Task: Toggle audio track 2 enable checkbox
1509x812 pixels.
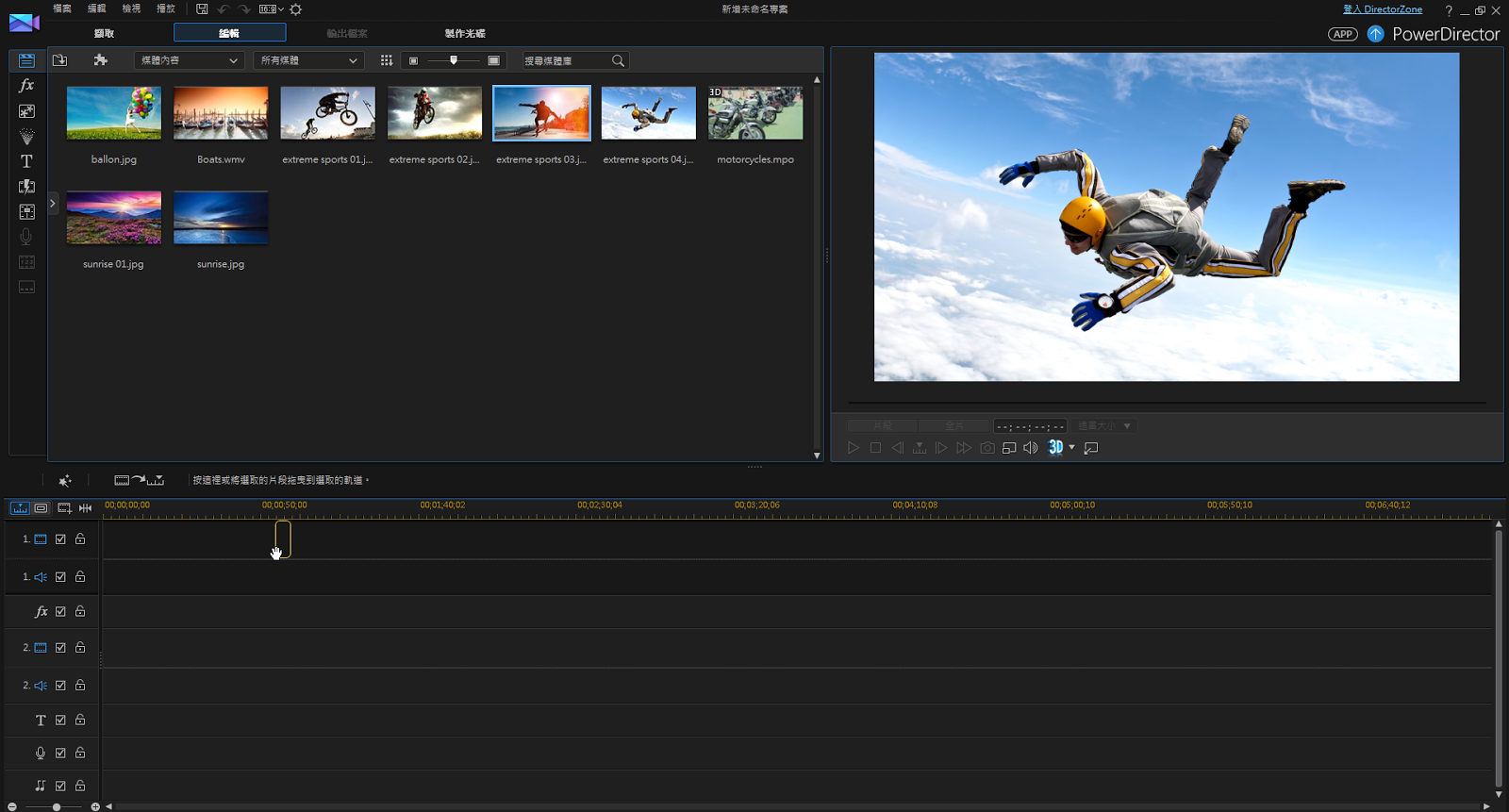Action: [60, 686]
